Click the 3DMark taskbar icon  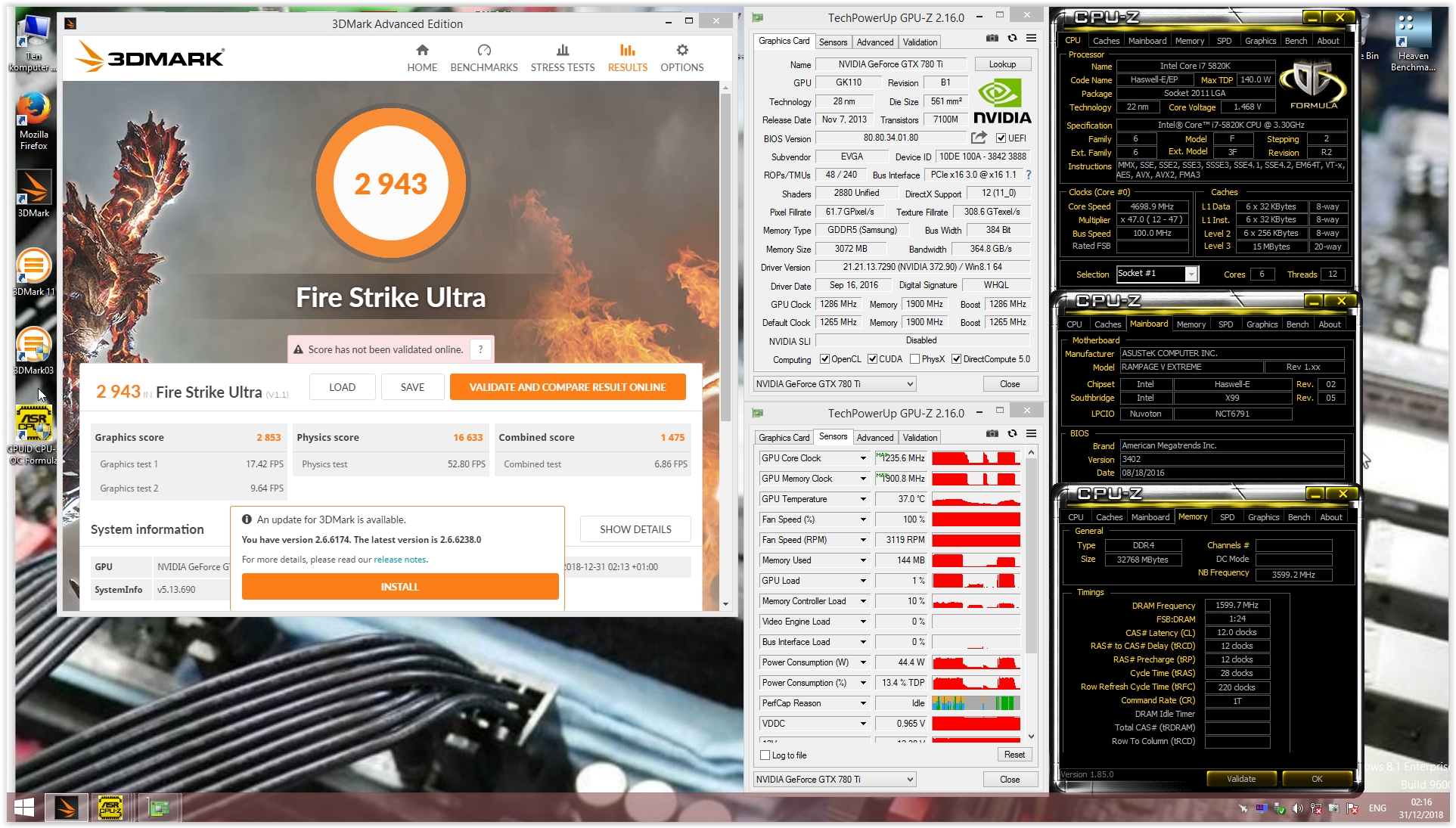point(66,808)
